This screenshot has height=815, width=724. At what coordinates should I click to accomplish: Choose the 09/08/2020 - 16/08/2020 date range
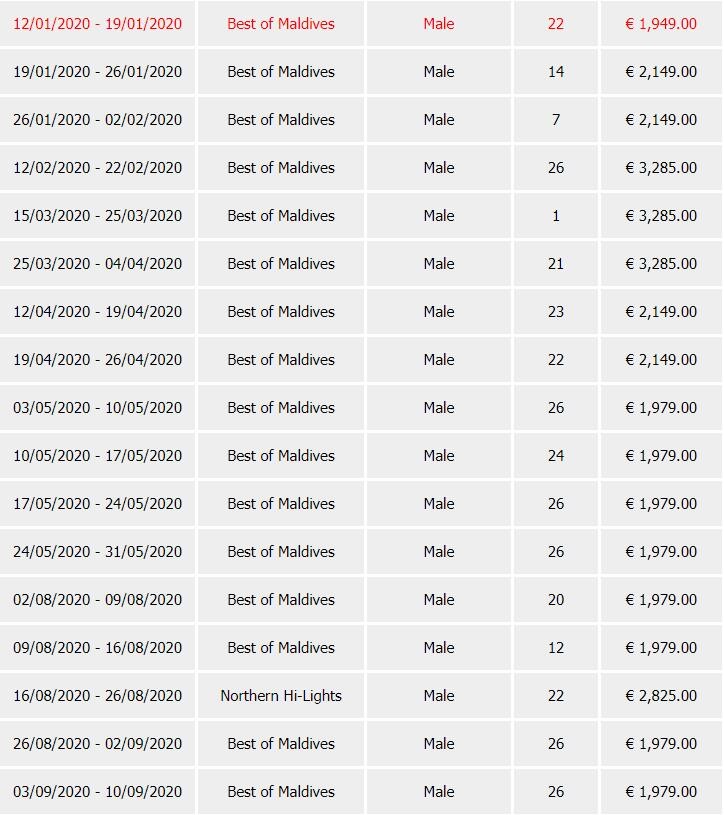coord(98,647)
